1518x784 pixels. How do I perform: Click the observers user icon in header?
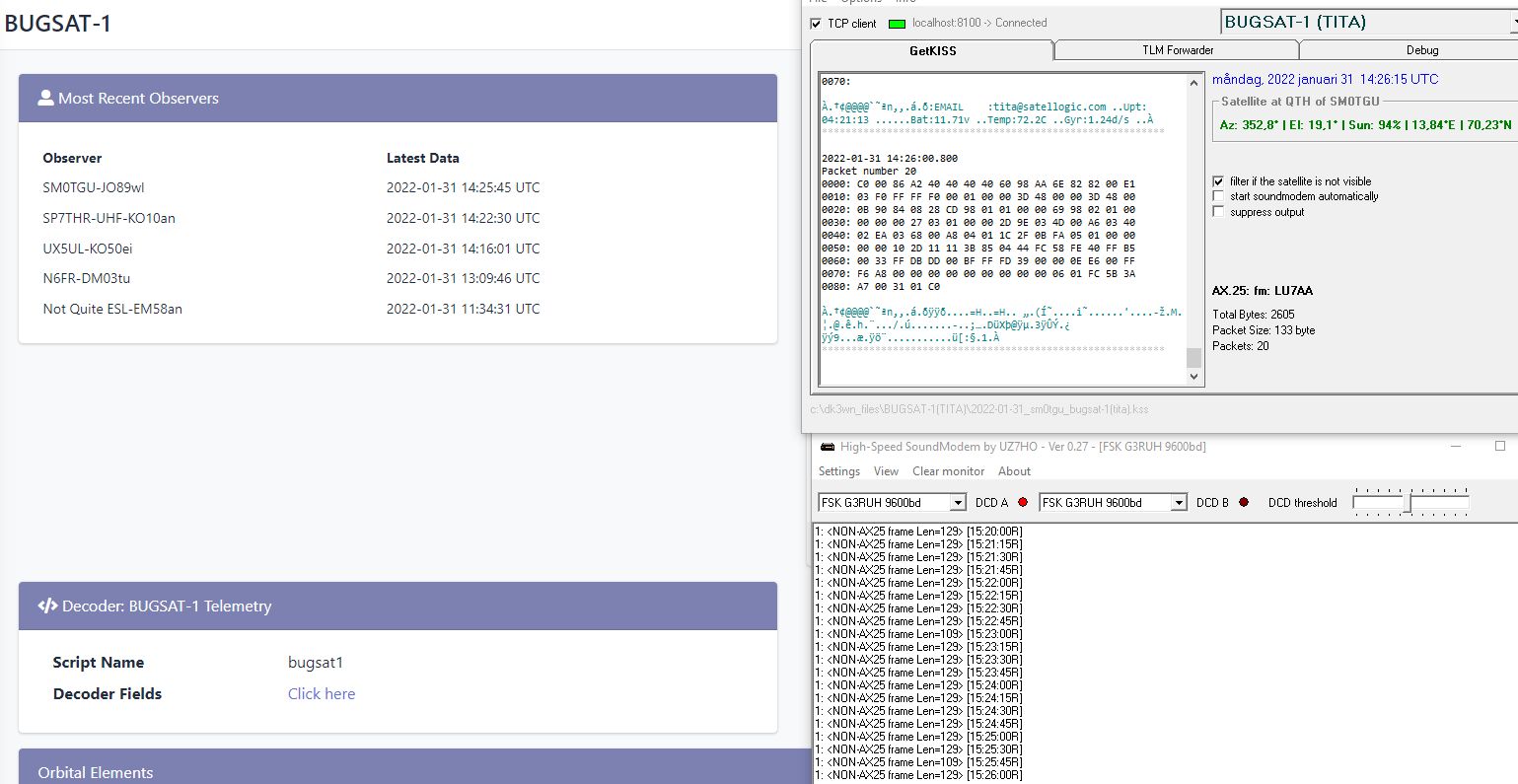[45, 98]
